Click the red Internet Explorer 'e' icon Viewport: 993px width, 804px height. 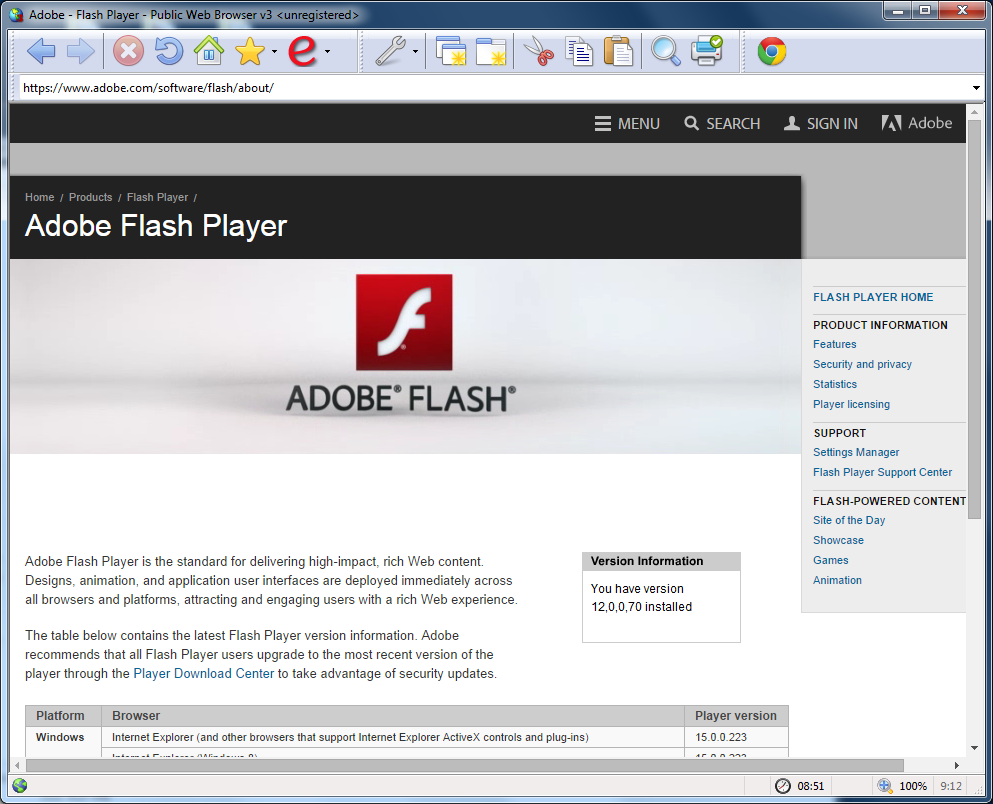click(x=302, y=51)
